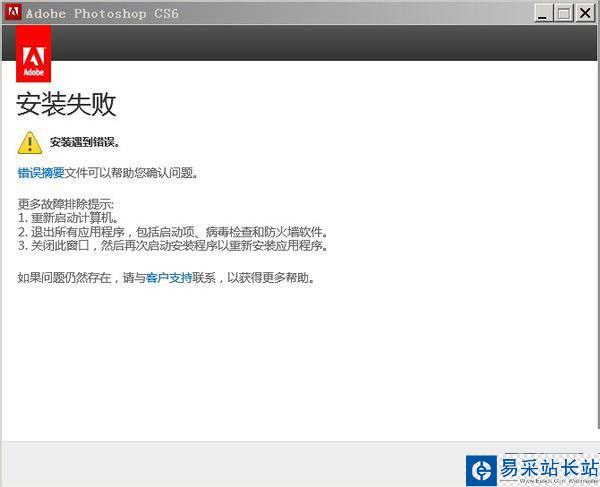The height and width of the screenshot is (487, 600).
Task: Maximize the Adobe Photoshop CS6 window
Action: pyautogui.click(x=564, y=13)
